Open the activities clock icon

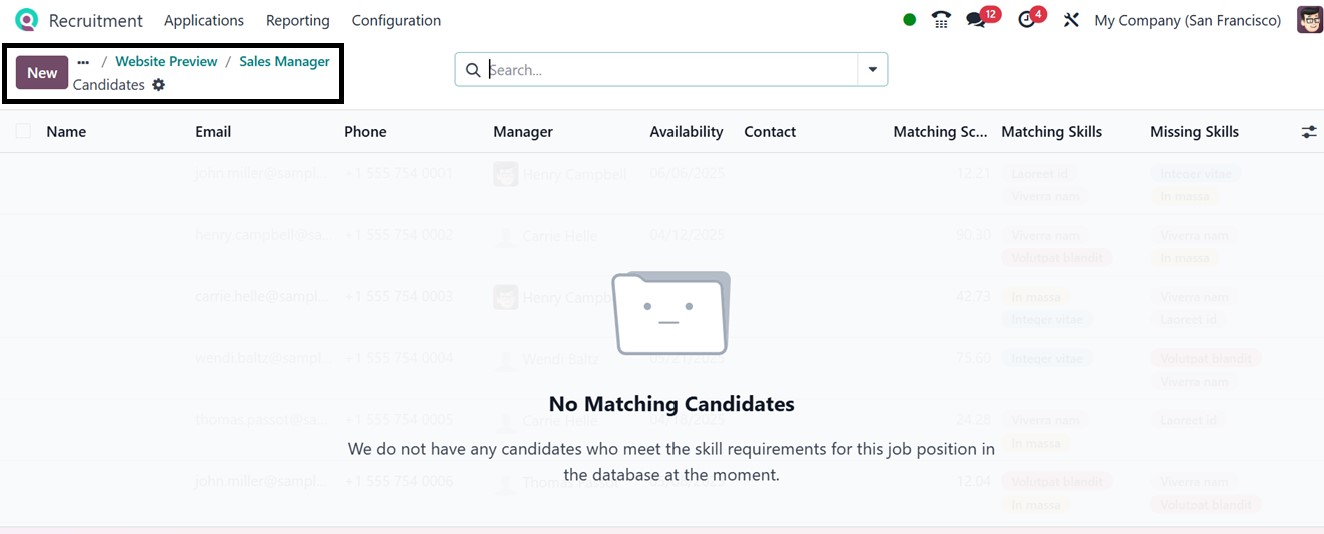coord(1027,20)
